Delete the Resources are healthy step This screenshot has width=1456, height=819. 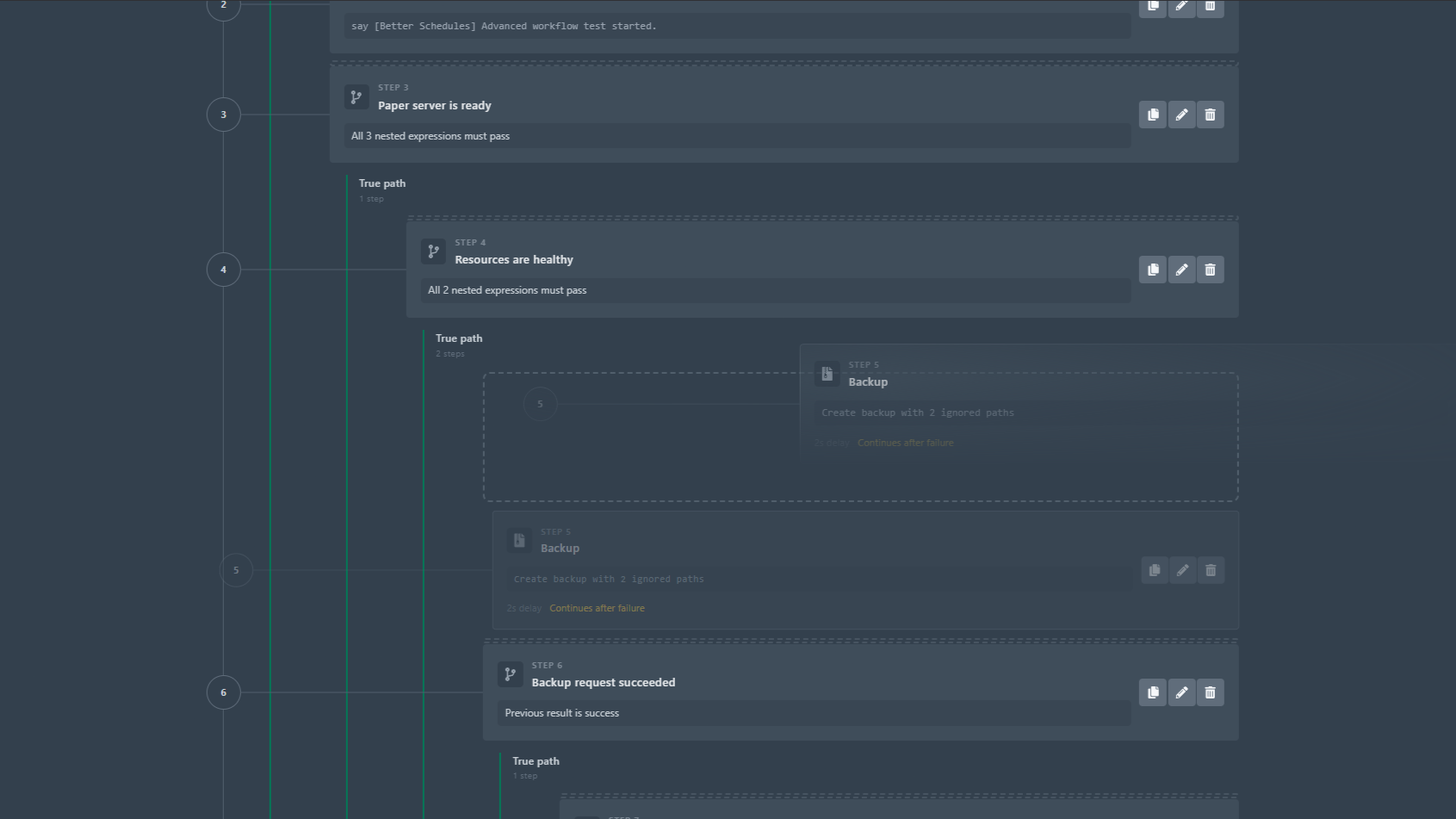[x=1210, y=270]
